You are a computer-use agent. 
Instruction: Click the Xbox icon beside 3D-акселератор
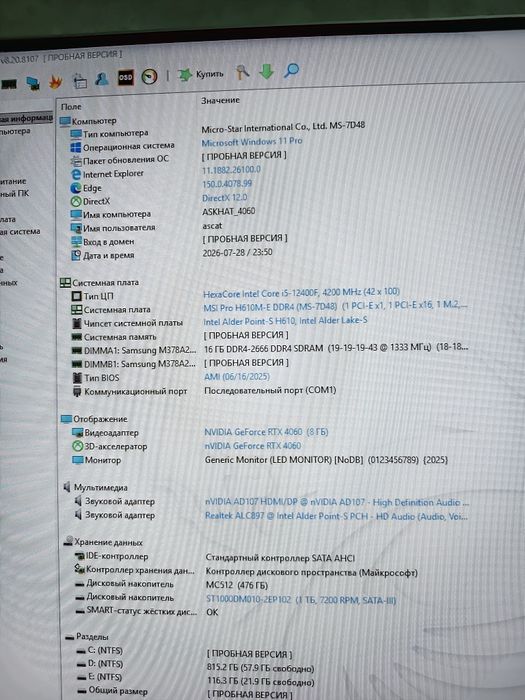[x=78, y=446]
